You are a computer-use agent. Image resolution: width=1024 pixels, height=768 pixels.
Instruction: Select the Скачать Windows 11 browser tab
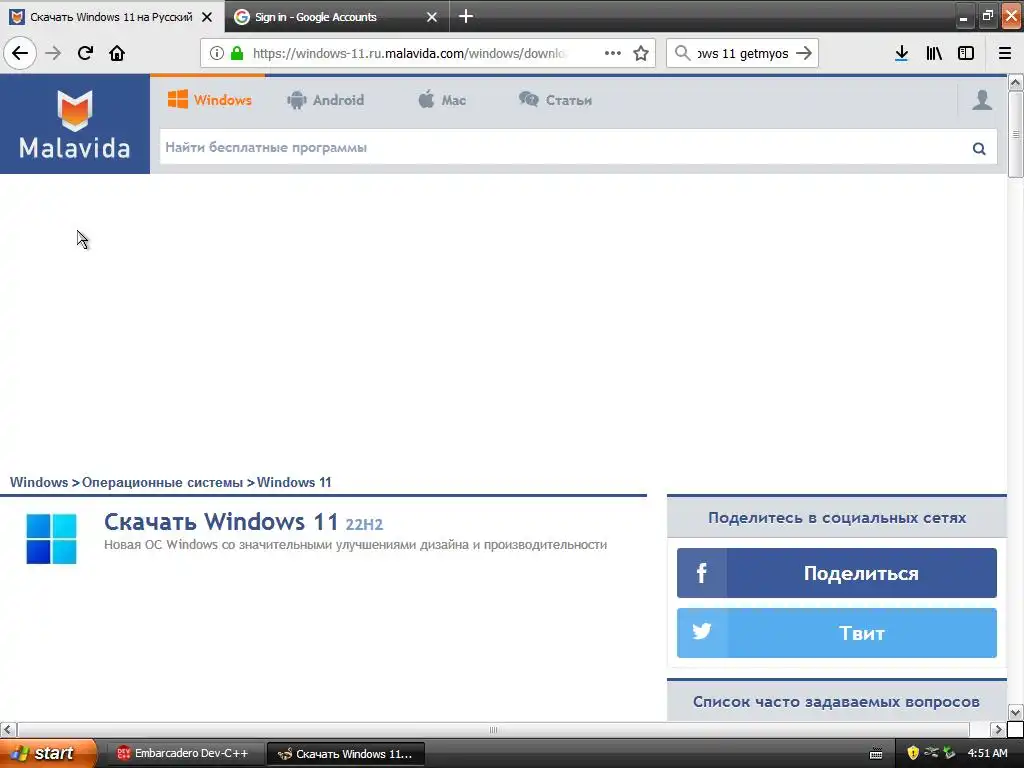point(111,17)
